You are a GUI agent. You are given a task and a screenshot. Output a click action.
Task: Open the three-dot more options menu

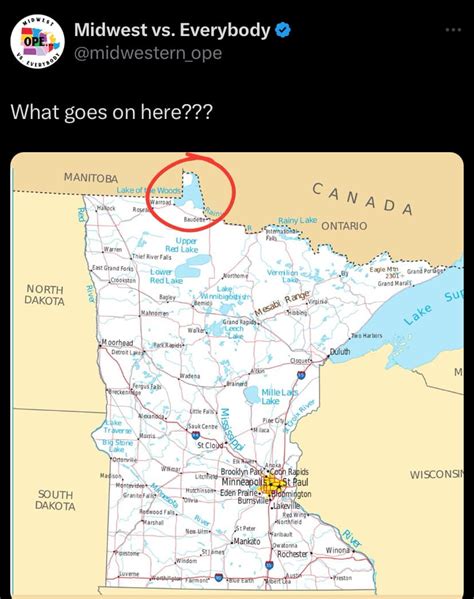pyautogui.click(x=453, y=29)
